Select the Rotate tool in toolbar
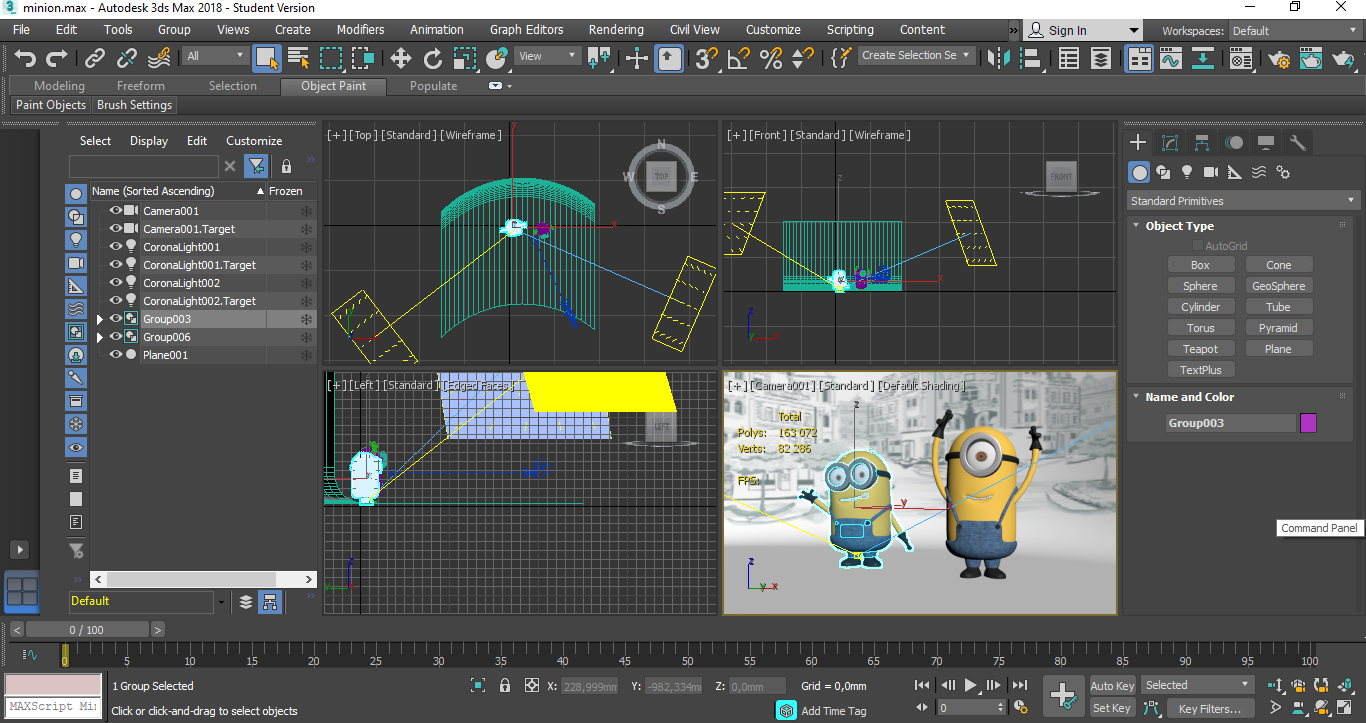This screenshot has height=723, width=1366. [x=433, y=59]
